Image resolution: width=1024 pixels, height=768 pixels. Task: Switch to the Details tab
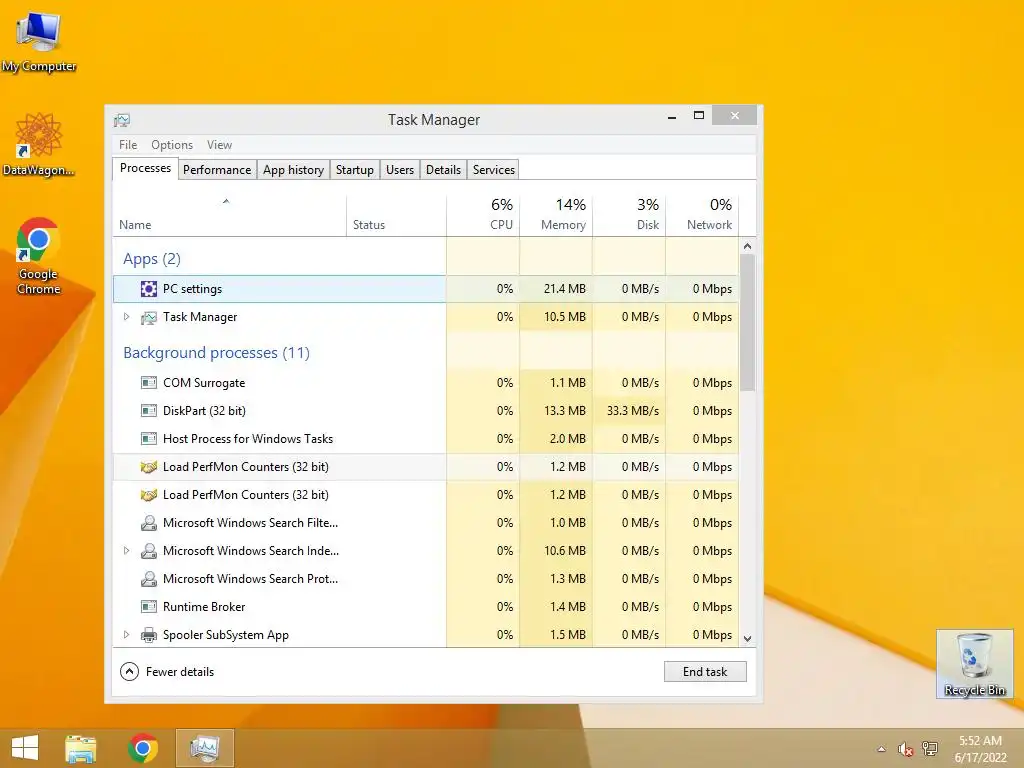click(443, 170)
